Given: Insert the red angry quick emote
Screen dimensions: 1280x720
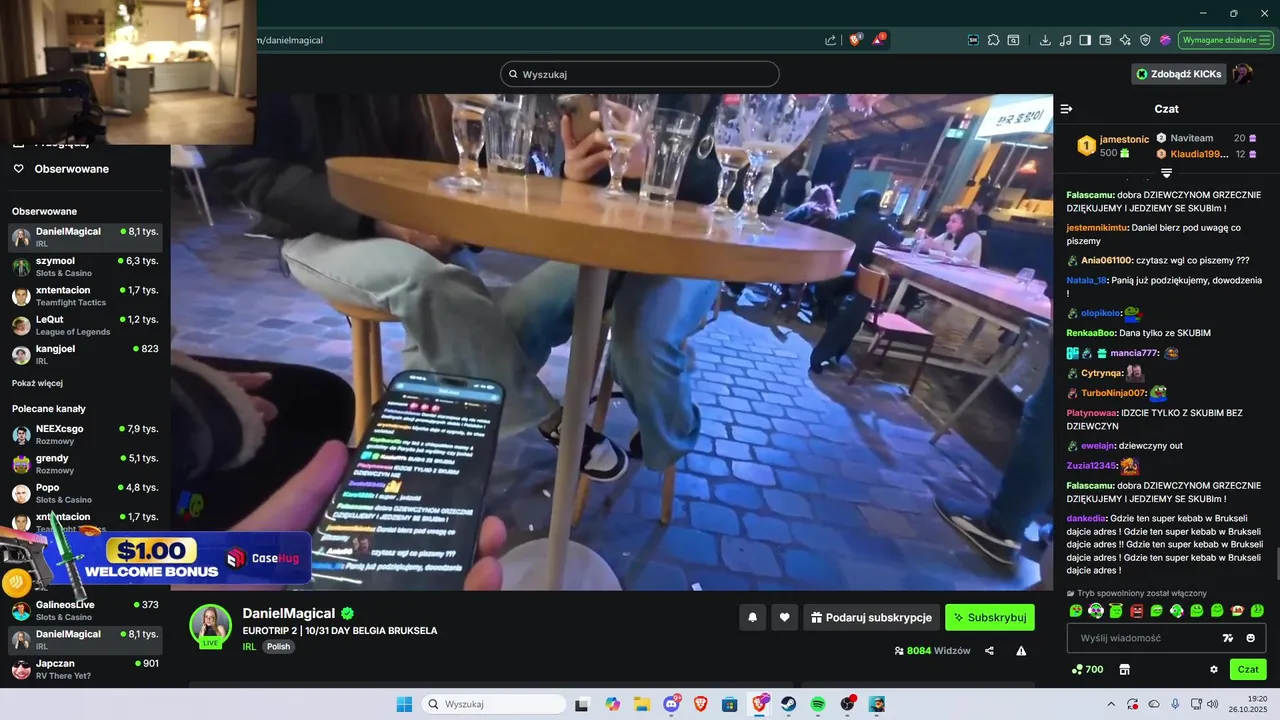Looking at the screenshot, I should click(1136, 610).
